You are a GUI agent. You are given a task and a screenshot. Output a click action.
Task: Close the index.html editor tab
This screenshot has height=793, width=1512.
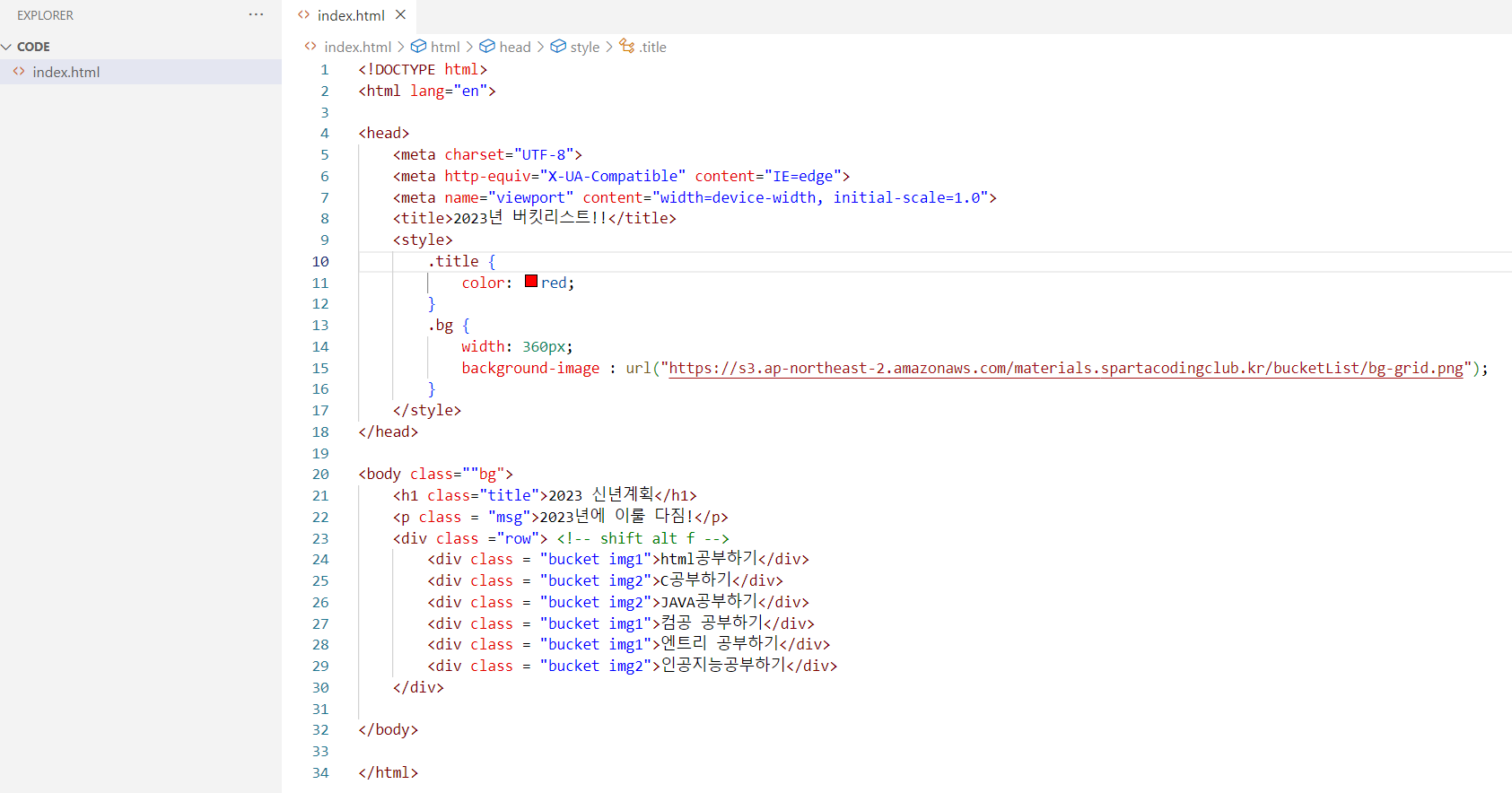(400, 14)
